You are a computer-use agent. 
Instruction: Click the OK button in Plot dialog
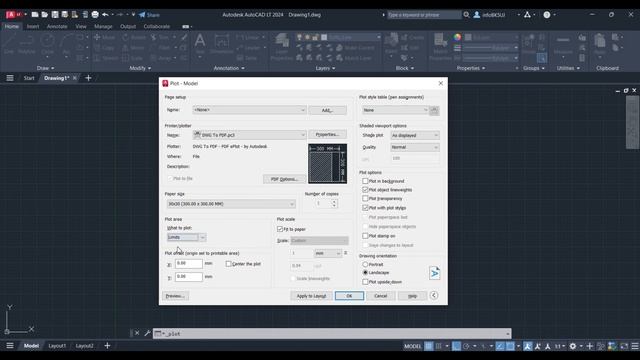coord(349,296)
